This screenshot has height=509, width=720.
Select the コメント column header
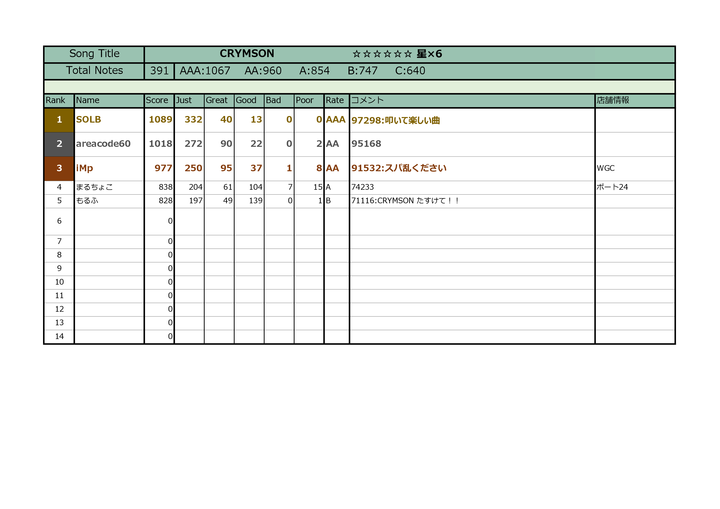[x=472, y=100]
